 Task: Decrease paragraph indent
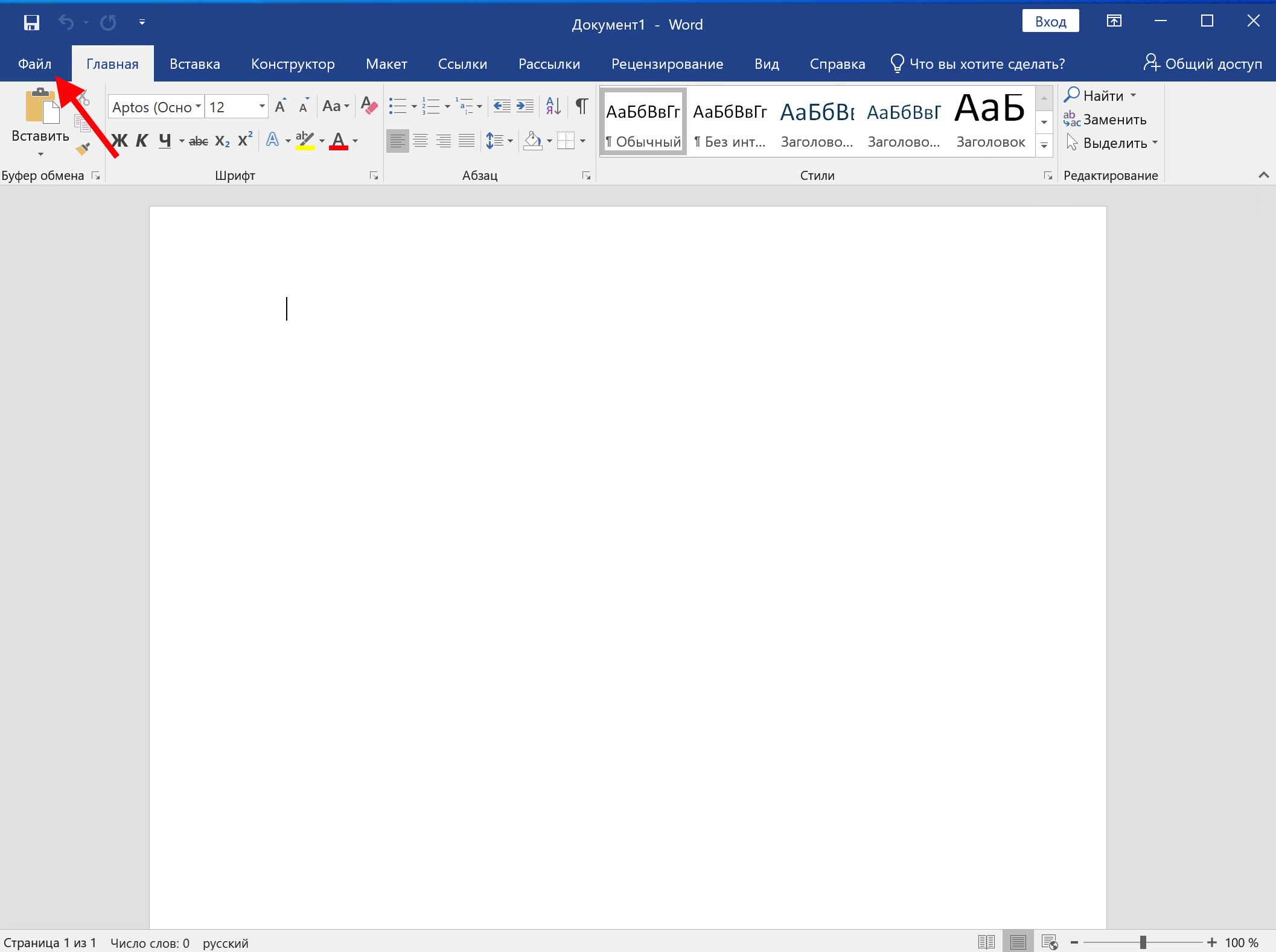click(502, 106)
